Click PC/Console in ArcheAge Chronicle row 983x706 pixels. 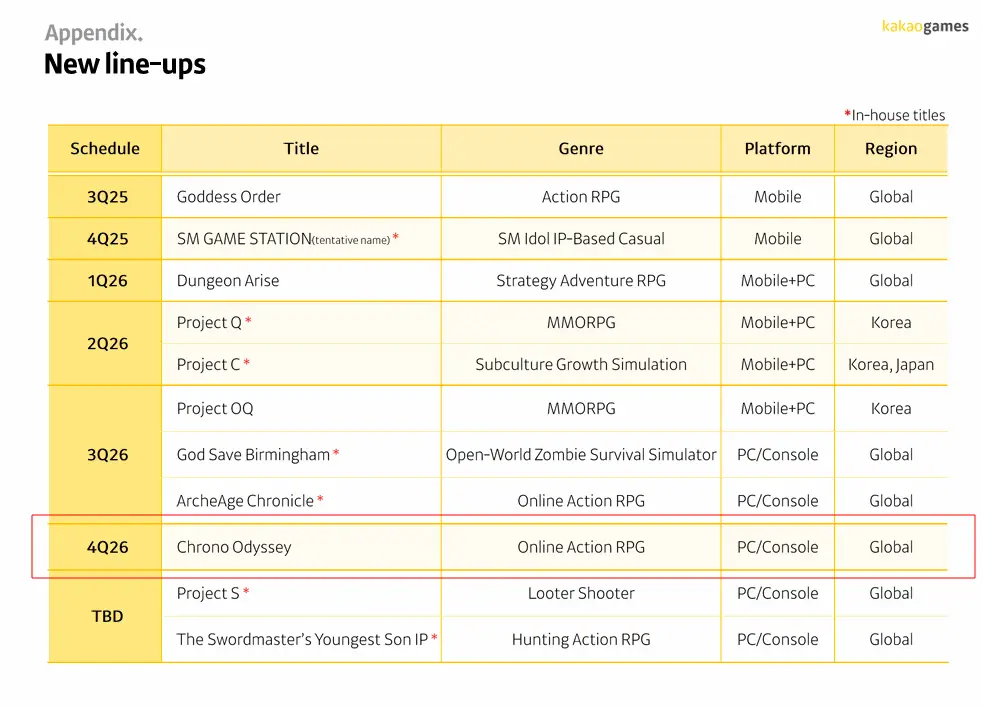(777, 501)
